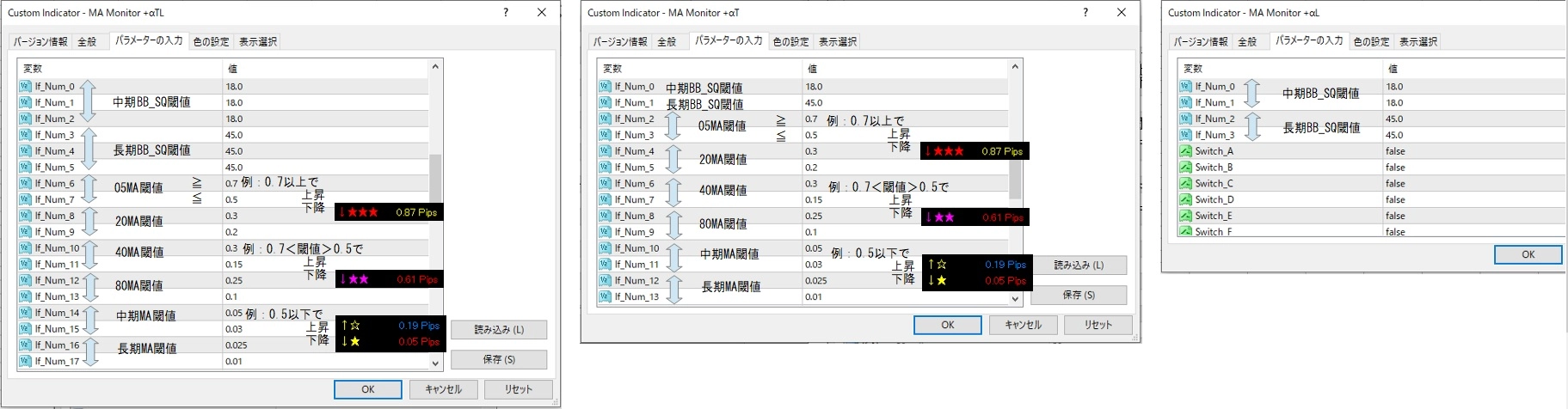Open 色の設定 tab in αT window
1568x409 pixels.
(x=790, y=41)
